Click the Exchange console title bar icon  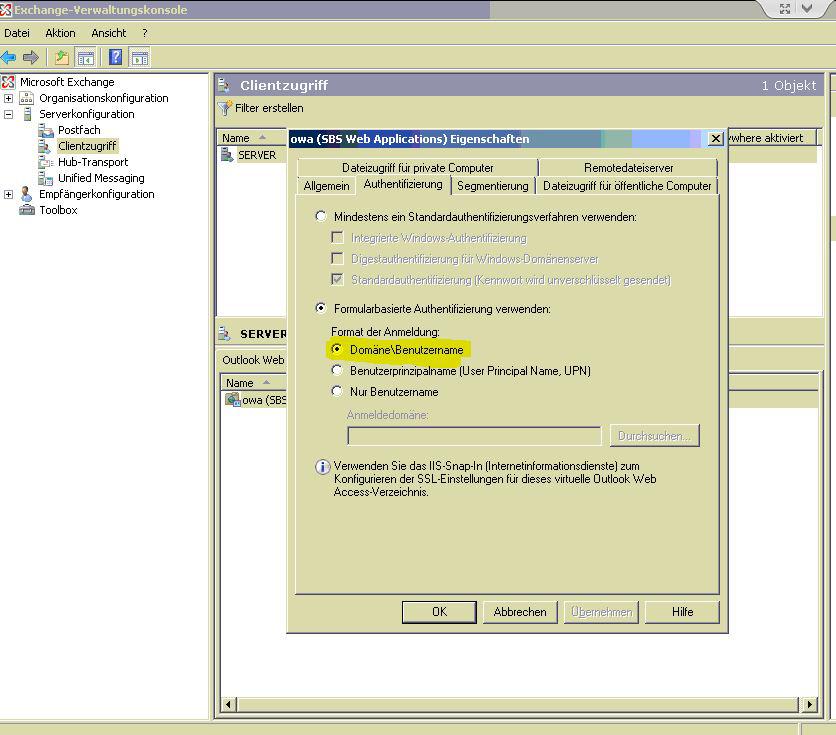(x=6, y=9)
